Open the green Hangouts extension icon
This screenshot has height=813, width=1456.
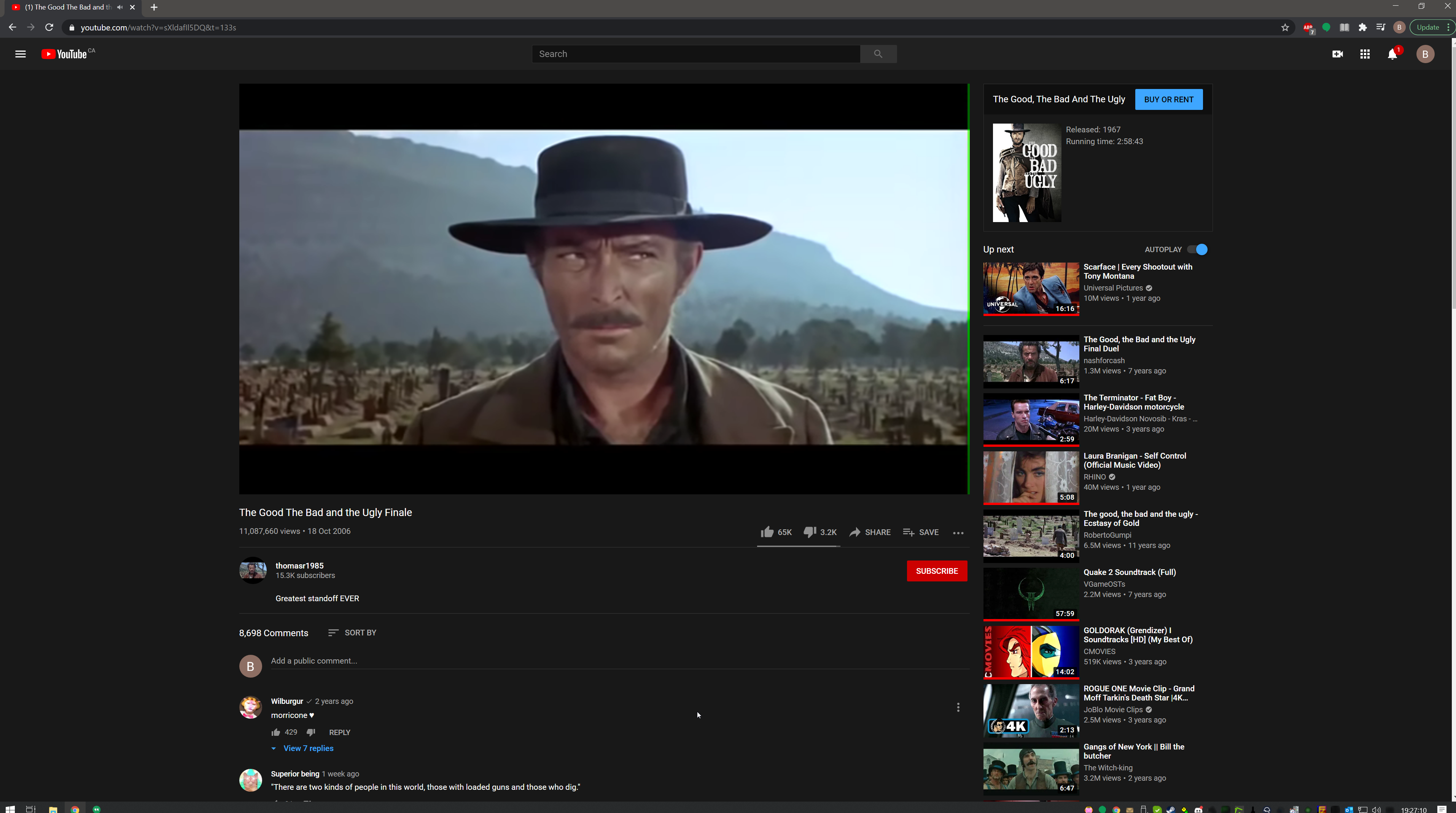[x=1326, y=27]
